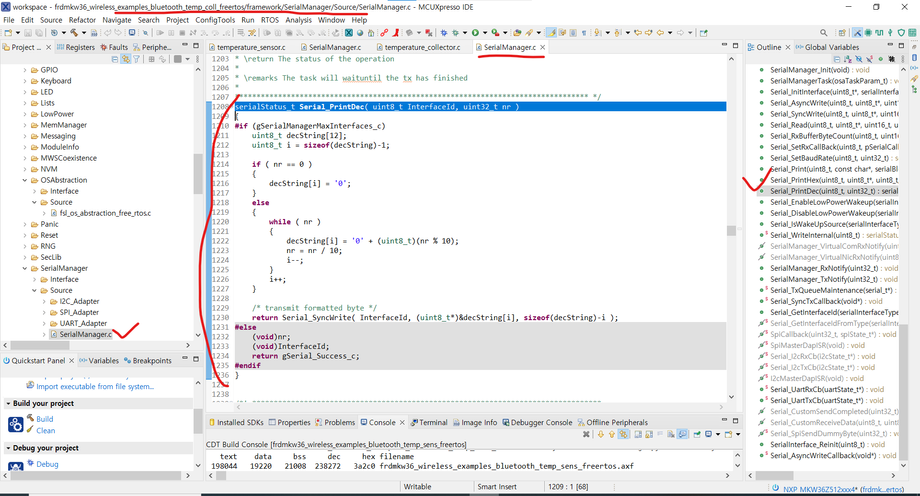Viewport: 920px width, 496px height.
Task: Minimize the Outline panel
Action: point(890,46)
